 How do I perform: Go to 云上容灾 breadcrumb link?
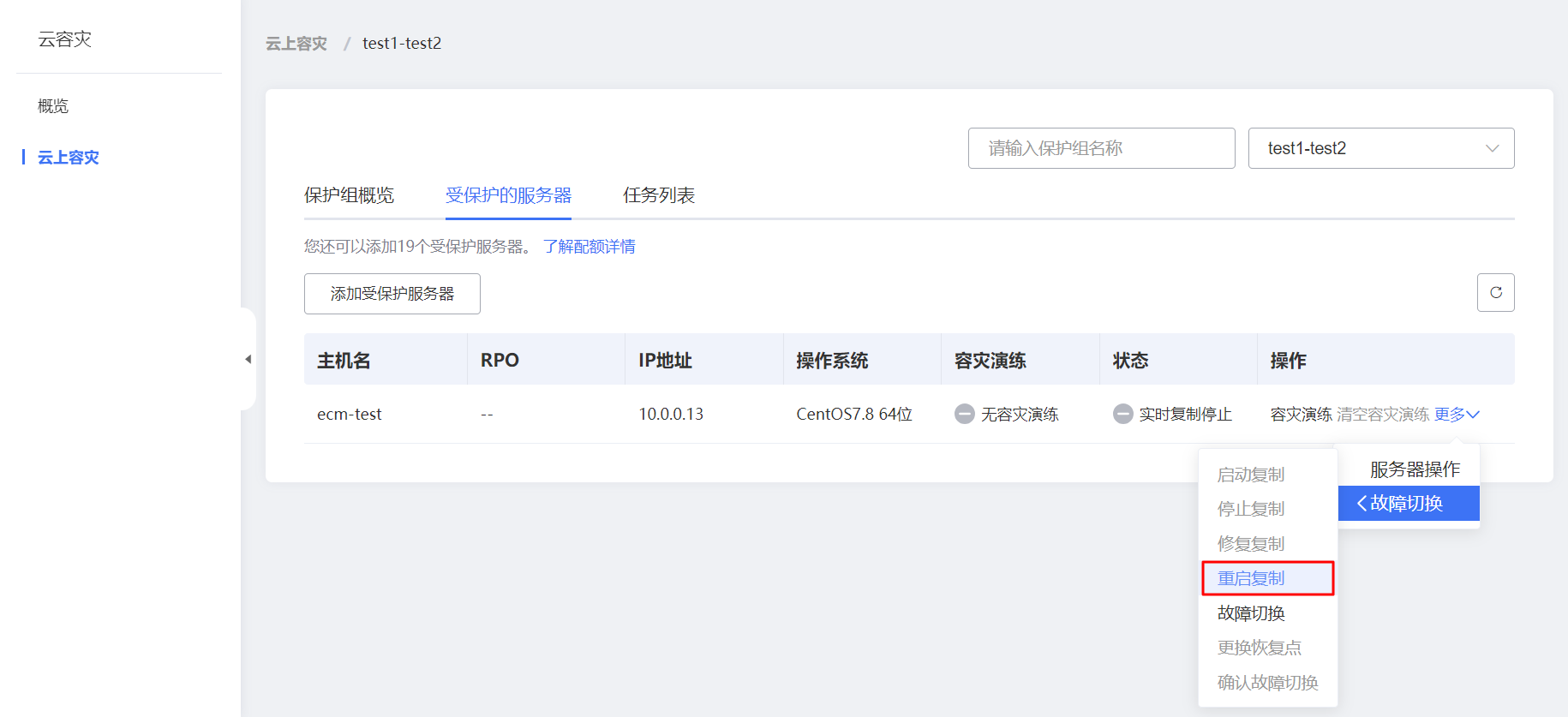[x=296, y=44]
